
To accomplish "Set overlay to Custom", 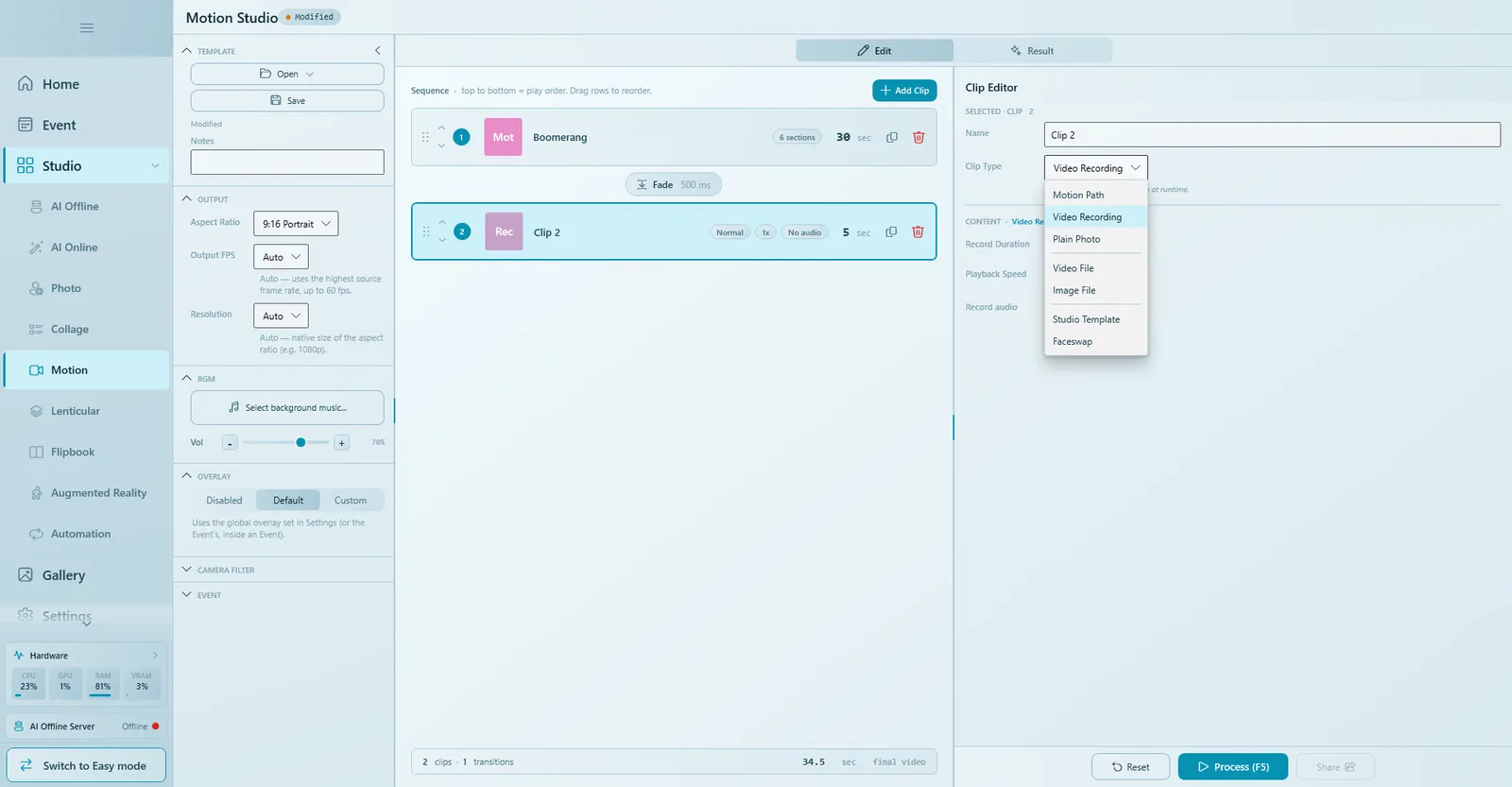I will tap(351, 501).
